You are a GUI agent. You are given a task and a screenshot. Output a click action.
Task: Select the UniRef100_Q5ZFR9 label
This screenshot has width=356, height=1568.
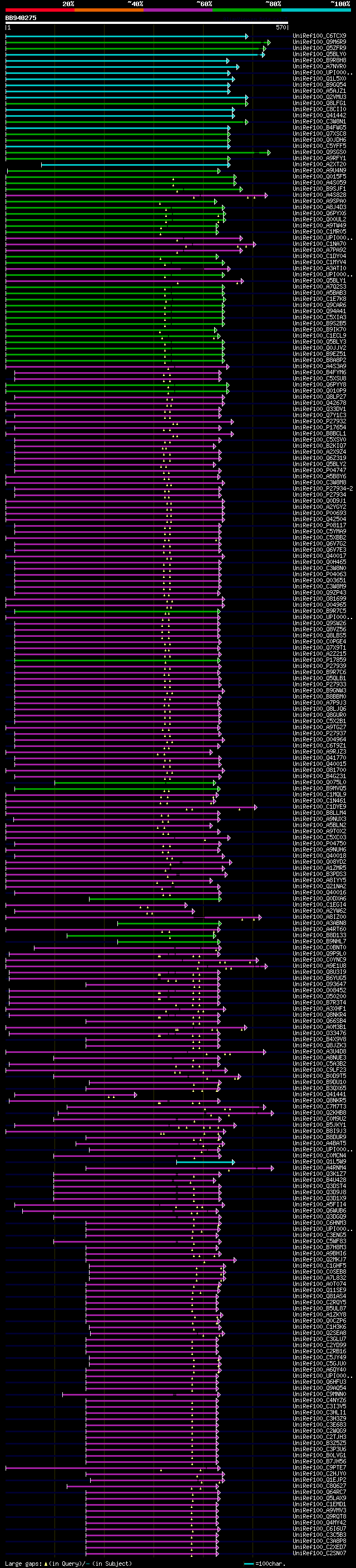click(x=319, y=49)
